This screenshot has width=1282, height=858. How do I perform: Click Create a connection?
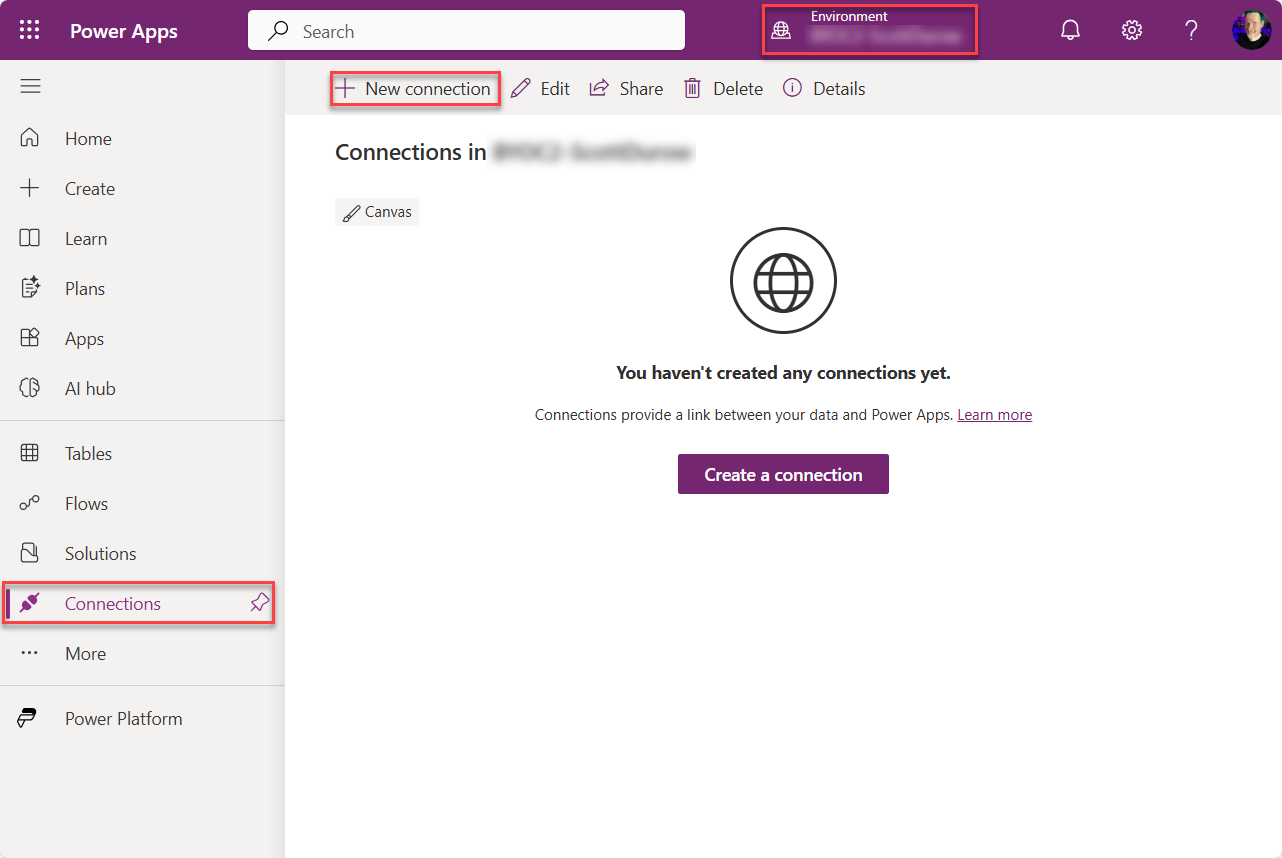(783, 473)
